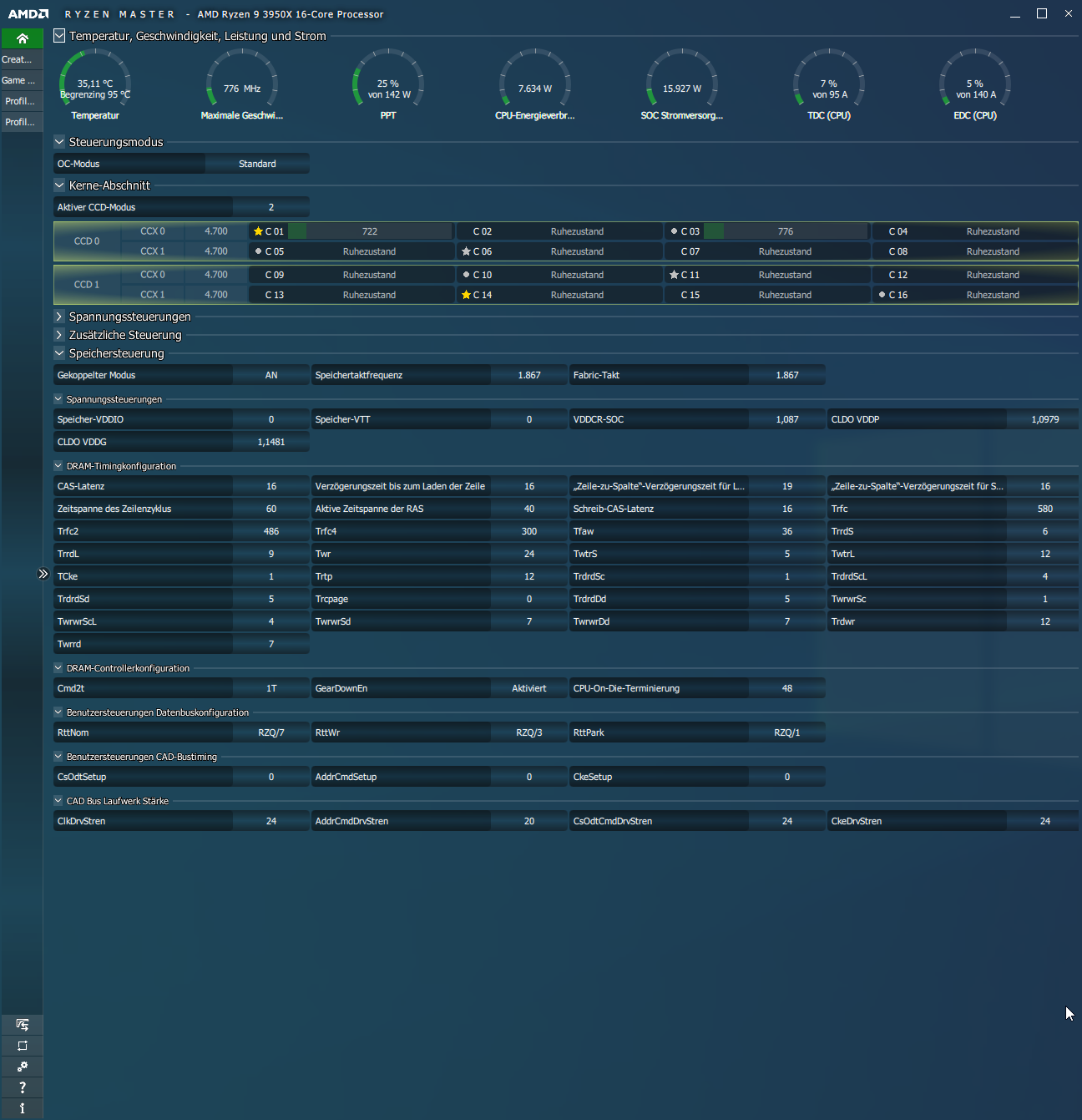The height and width of the screenshot is (1120, 1082).
Task: Expand the Spannungssteuerungen section under Kerne-Abschnitt
Action: point(59,317)
